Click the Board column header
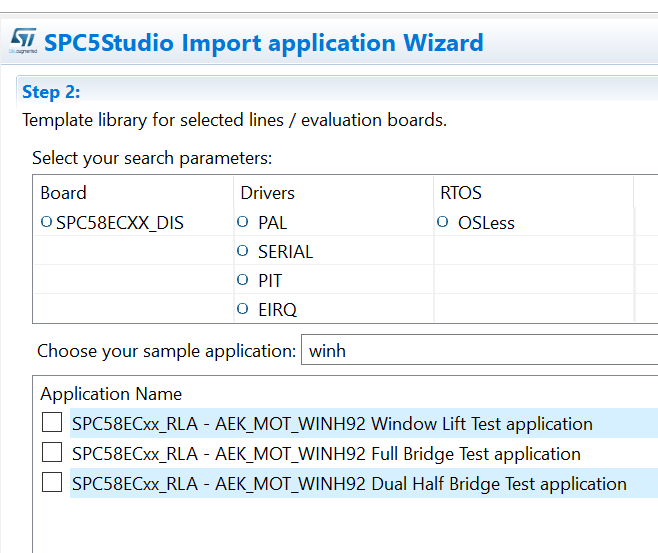 click(x=63, y=193)
